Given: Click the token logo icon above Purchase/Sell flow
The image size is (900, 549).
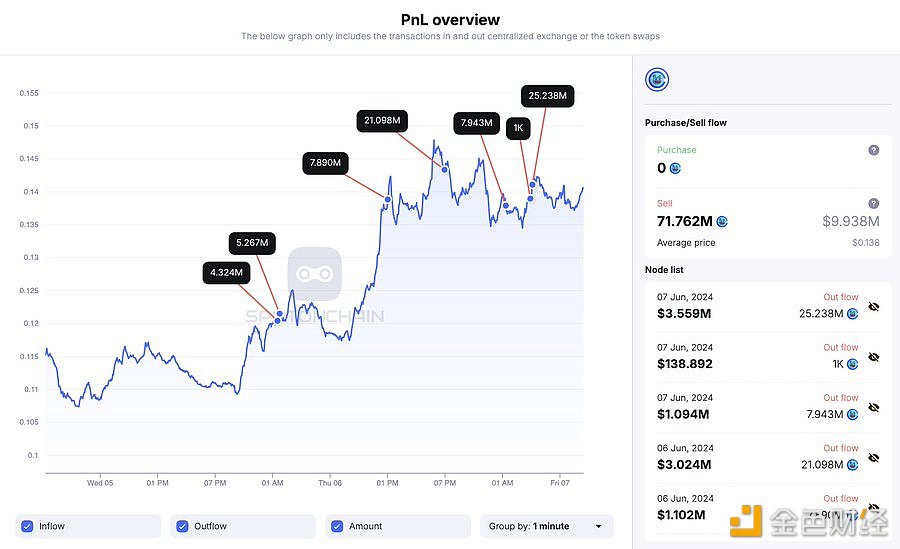Looking at the screenshot, I should point(657,79).
